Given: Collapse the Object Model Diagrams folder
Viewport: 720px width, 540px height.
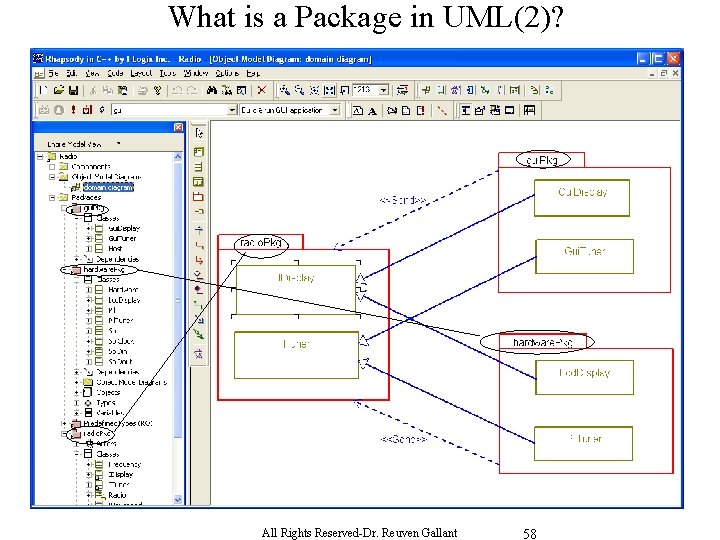Looking at the screenshot, I should [x=52, y=177].
